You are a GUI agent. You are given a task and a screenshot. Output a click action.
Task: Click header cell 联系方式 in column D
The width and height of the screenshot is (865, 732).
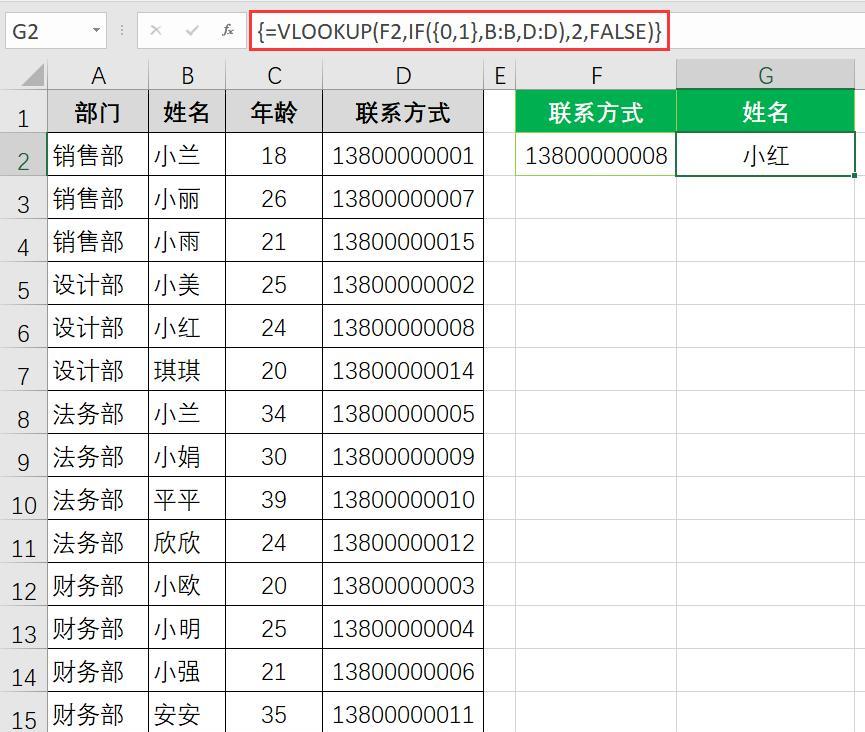pyautogui.click(x=403, y=112)
